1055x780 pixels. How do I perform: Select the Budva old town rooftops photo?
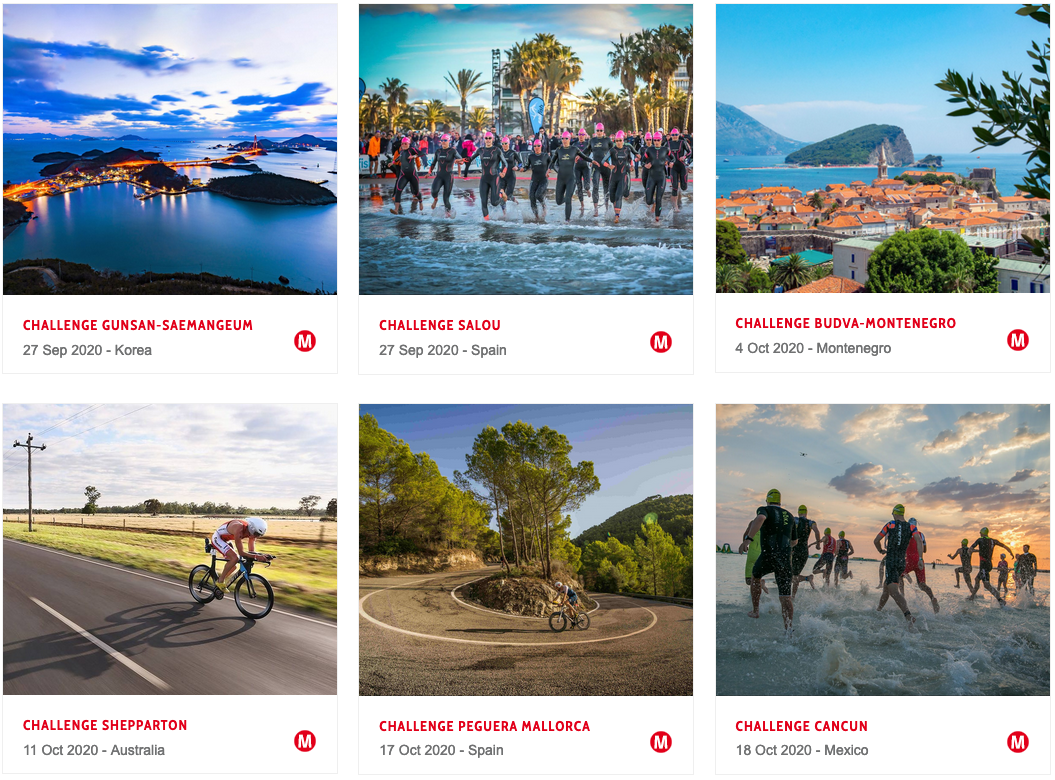tap(883, 148)
